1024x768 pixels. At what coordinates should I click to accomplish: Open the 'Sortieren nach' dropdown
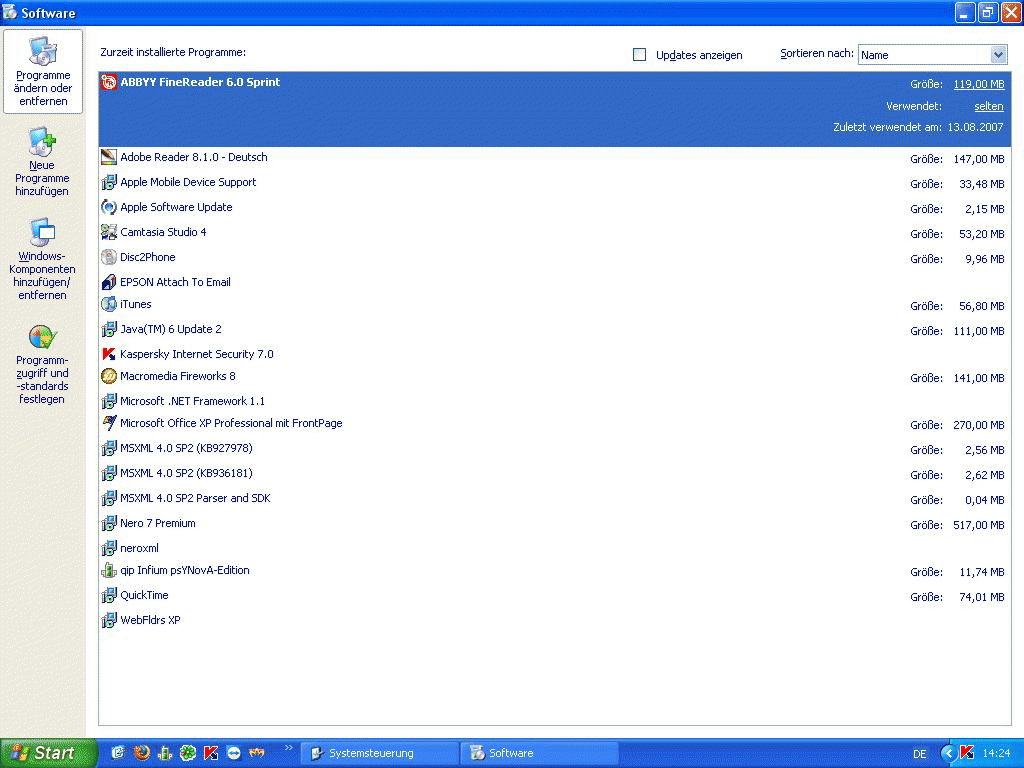tap(998, 55)
